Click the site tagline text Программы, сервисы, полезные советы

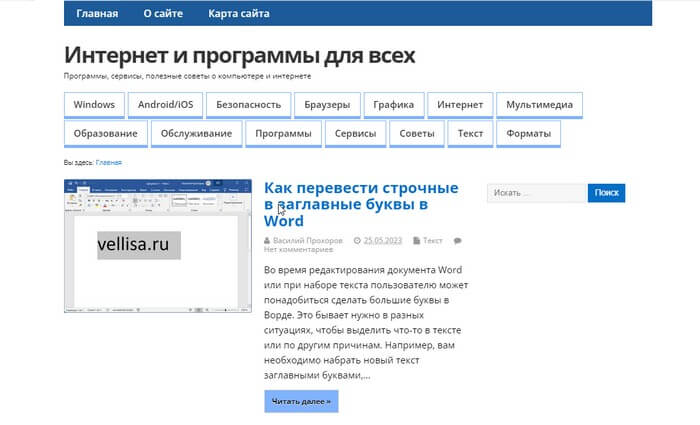(x=188, y=76)
